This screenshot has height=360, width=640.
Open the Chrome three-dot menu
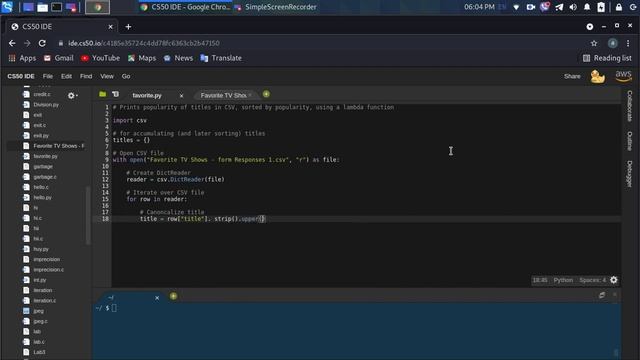point(628,43)
